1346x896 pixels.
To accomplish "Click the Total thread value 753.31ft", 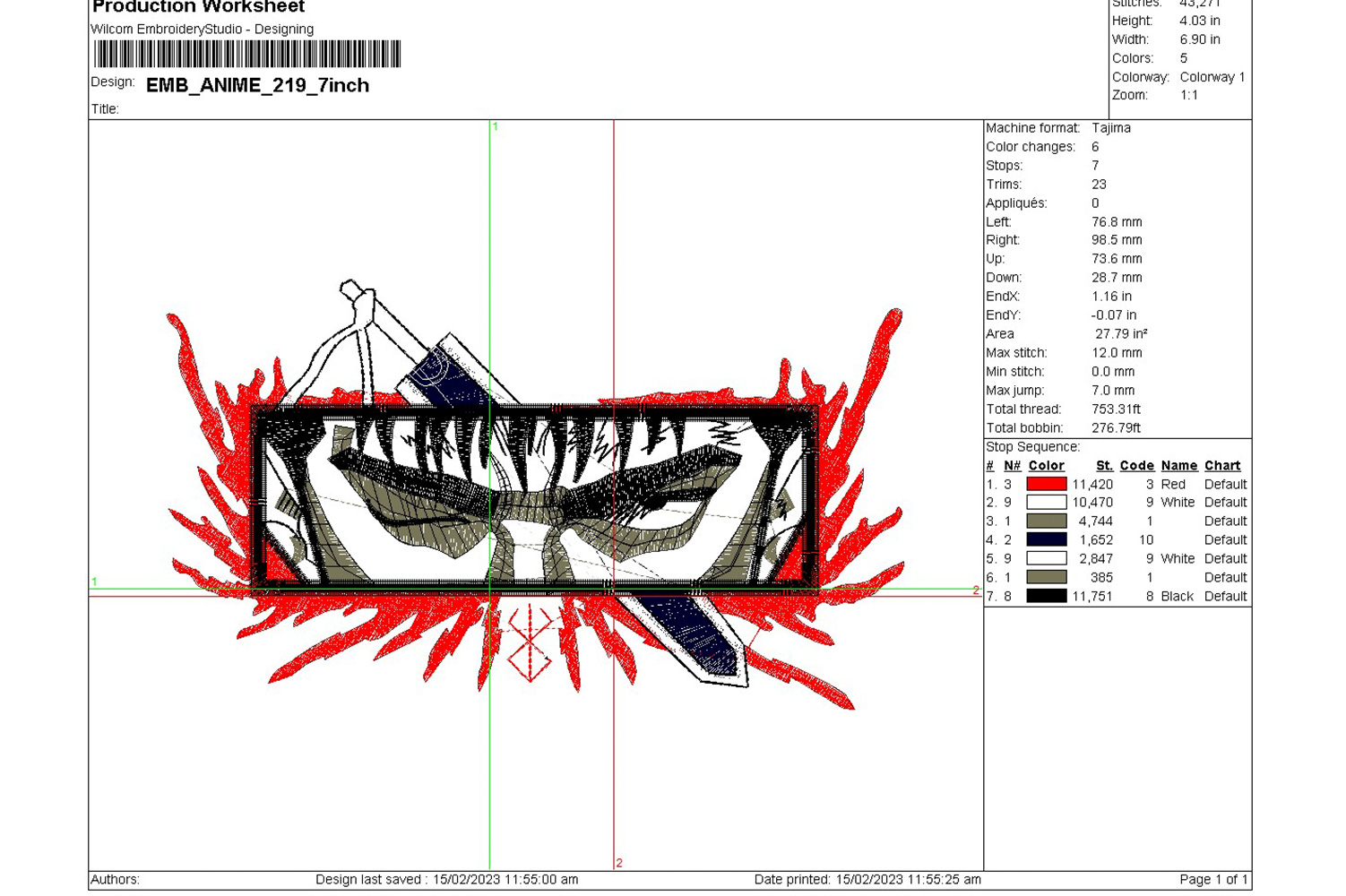I will tap(1116, 409).
